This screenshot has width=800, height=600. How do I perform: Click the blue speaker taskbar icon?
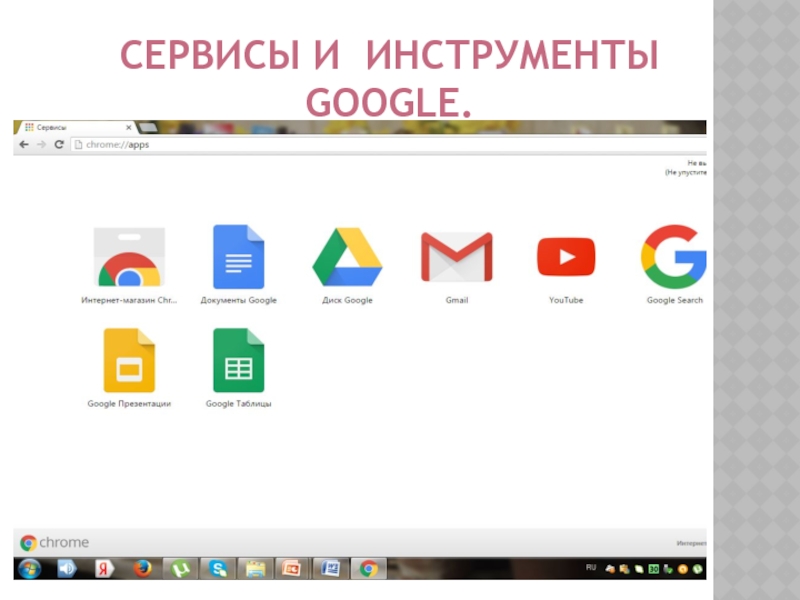[x=67, y=568]
